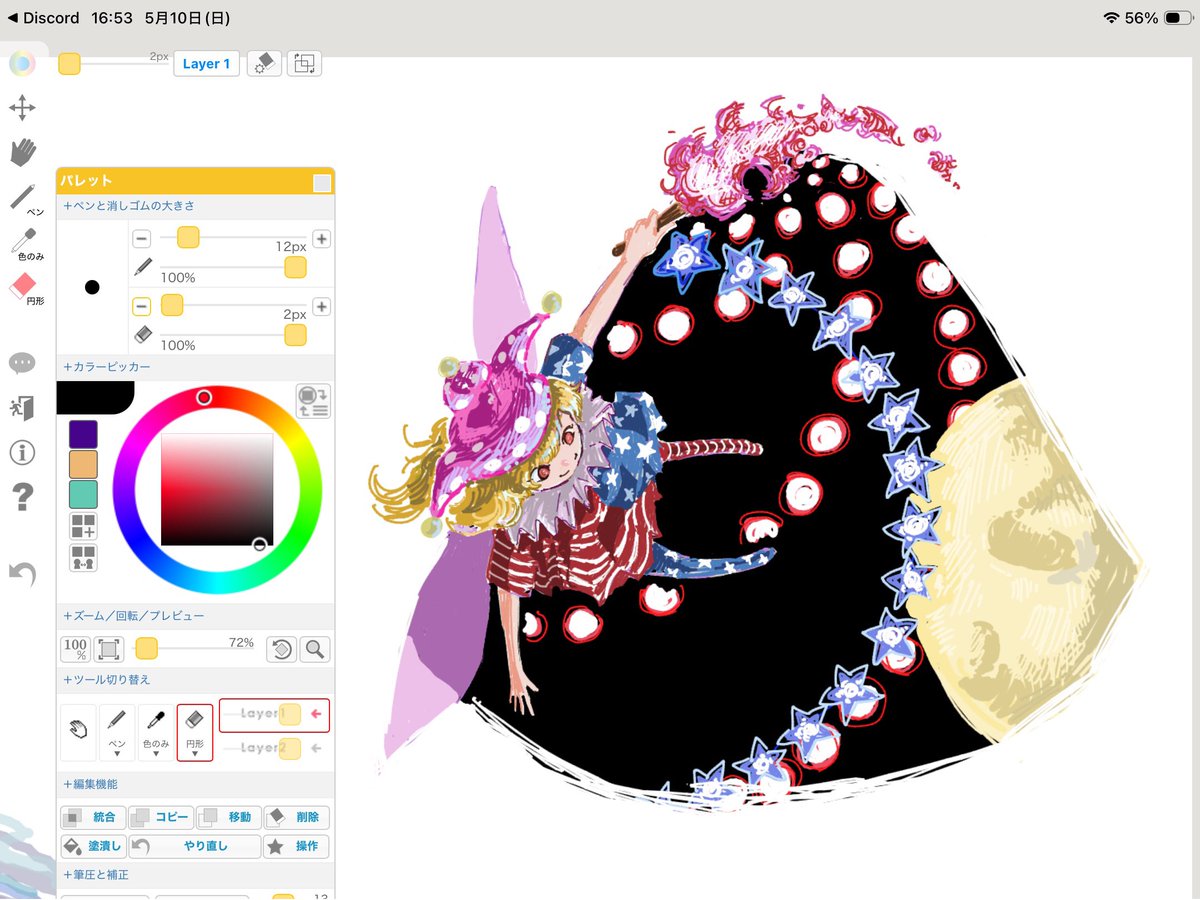The image size is (1200, 900).
Task: Select the ペン pen tool in left sidebar
Action: click(25, 199)
